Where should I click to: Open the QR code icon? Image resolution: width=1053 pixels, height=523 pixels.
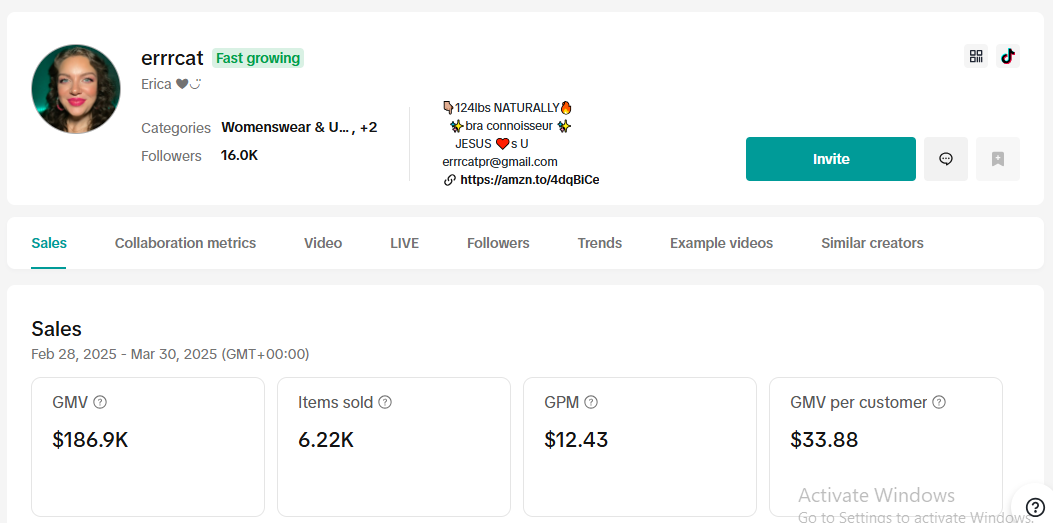(976, 56)
